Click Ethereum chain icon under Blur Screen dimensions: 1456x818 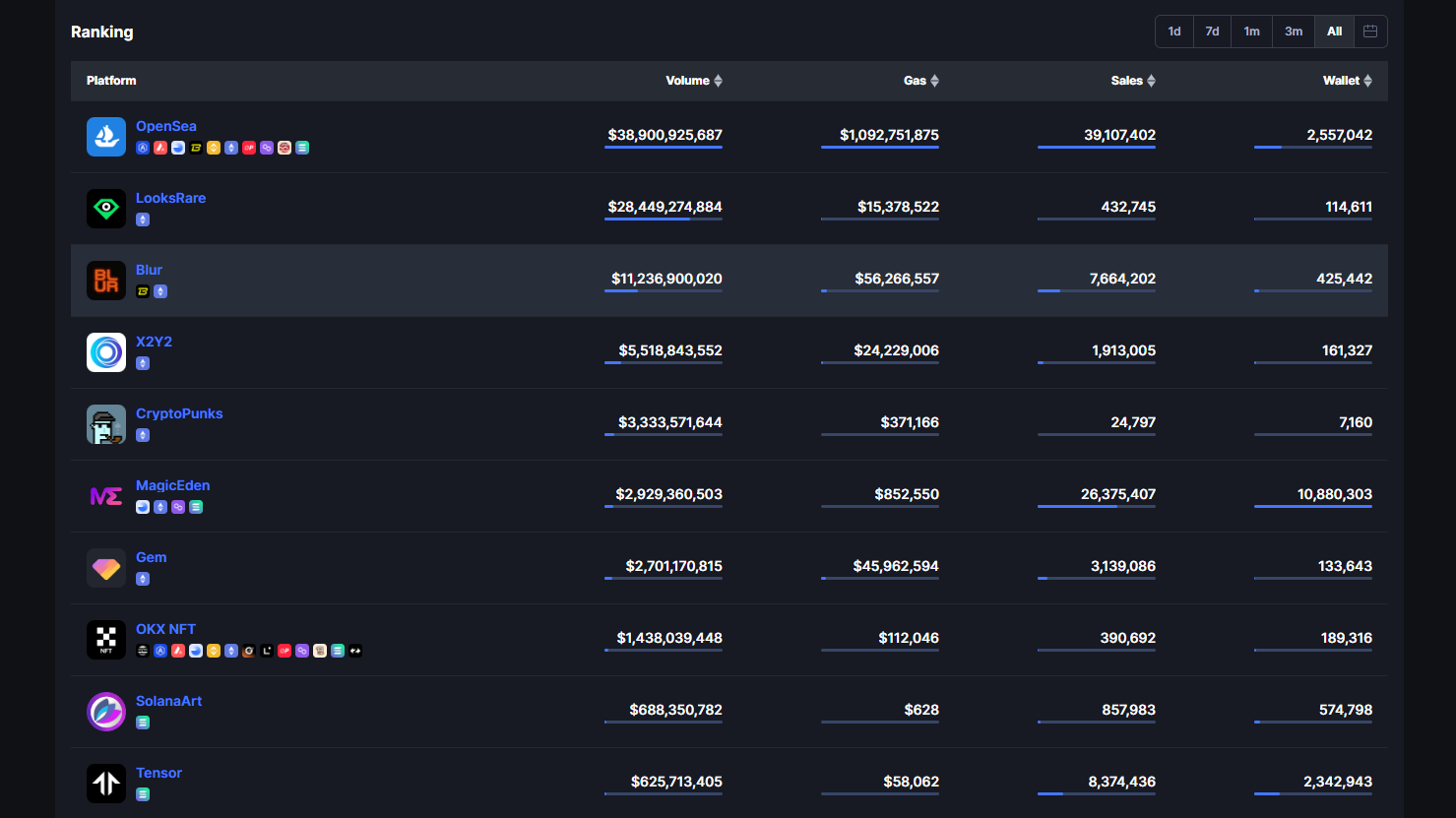160,291
